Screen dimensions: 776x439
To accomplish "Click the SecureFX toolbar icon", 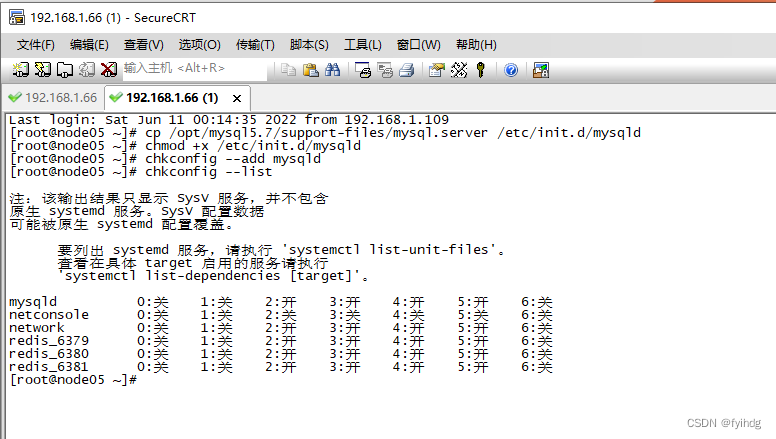I will pyautogui.click(x=540, y=70).
